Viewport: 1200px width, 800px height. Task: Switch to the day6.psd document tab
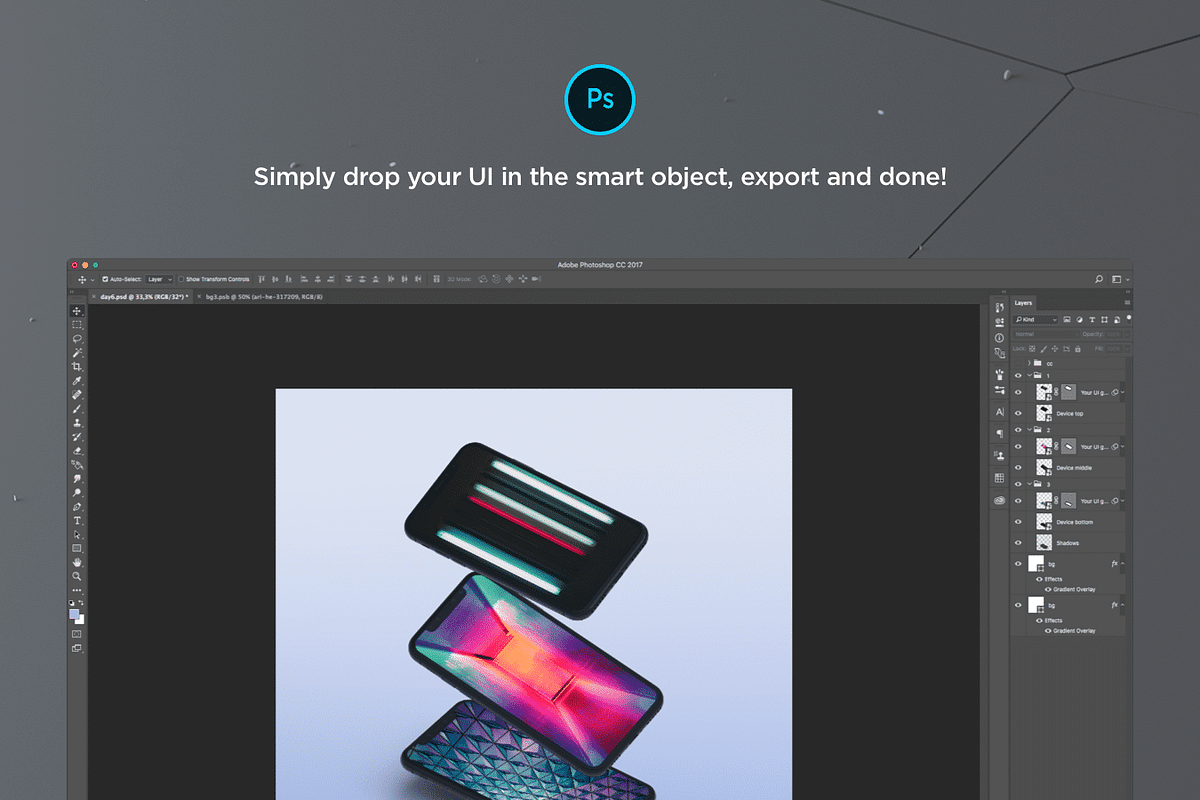click(142, 297)
